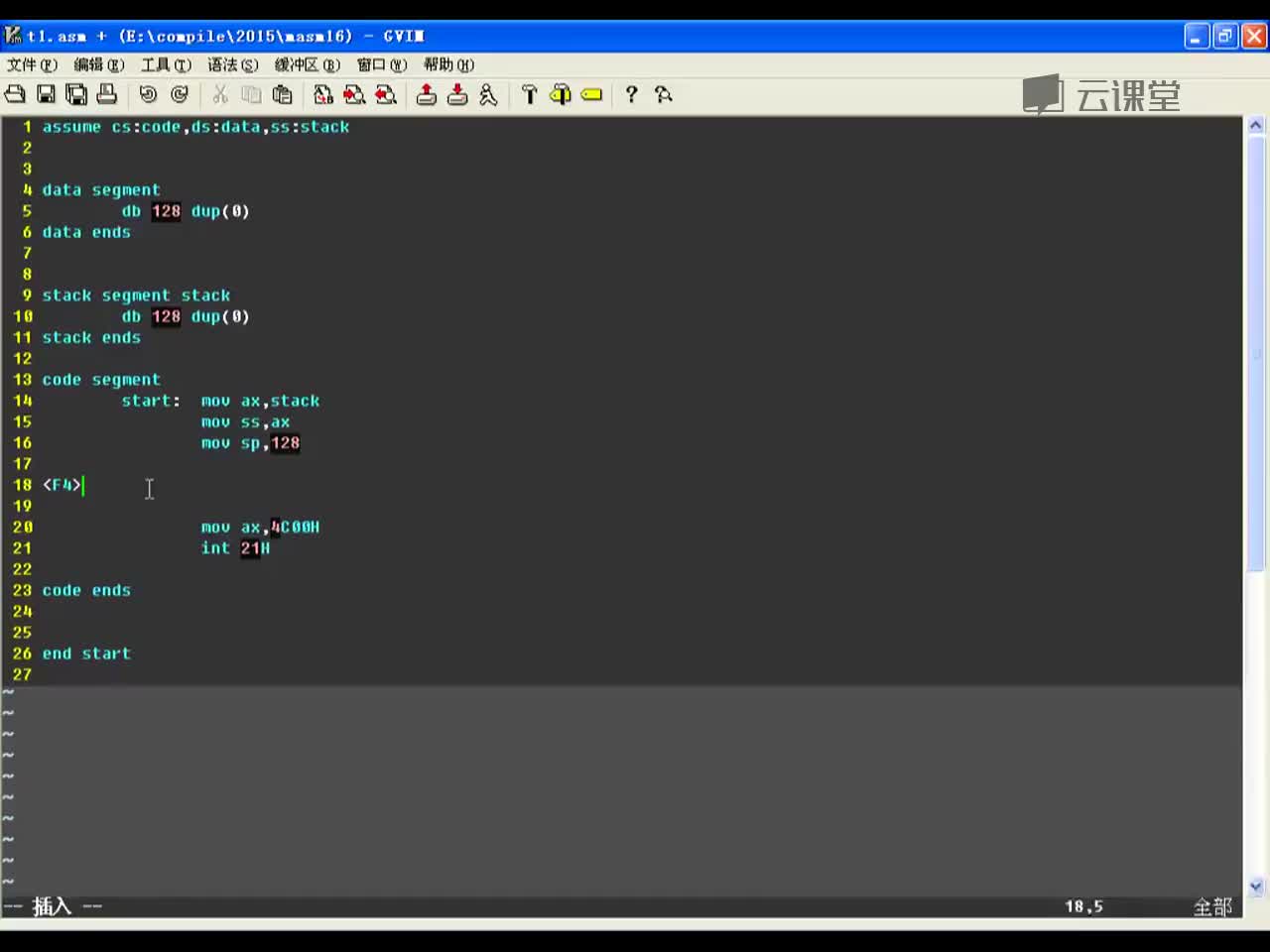Print the buffer using printer icon

107,94
